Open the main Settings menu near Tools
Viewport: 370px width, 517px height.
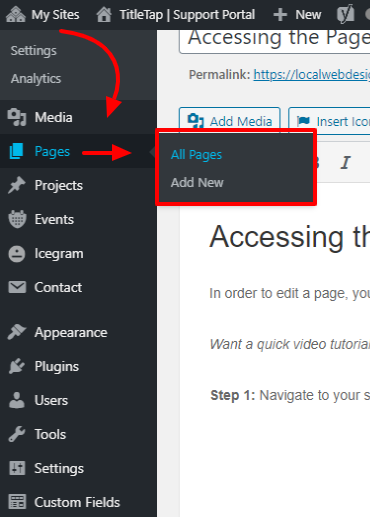click(x=59, y=469)
